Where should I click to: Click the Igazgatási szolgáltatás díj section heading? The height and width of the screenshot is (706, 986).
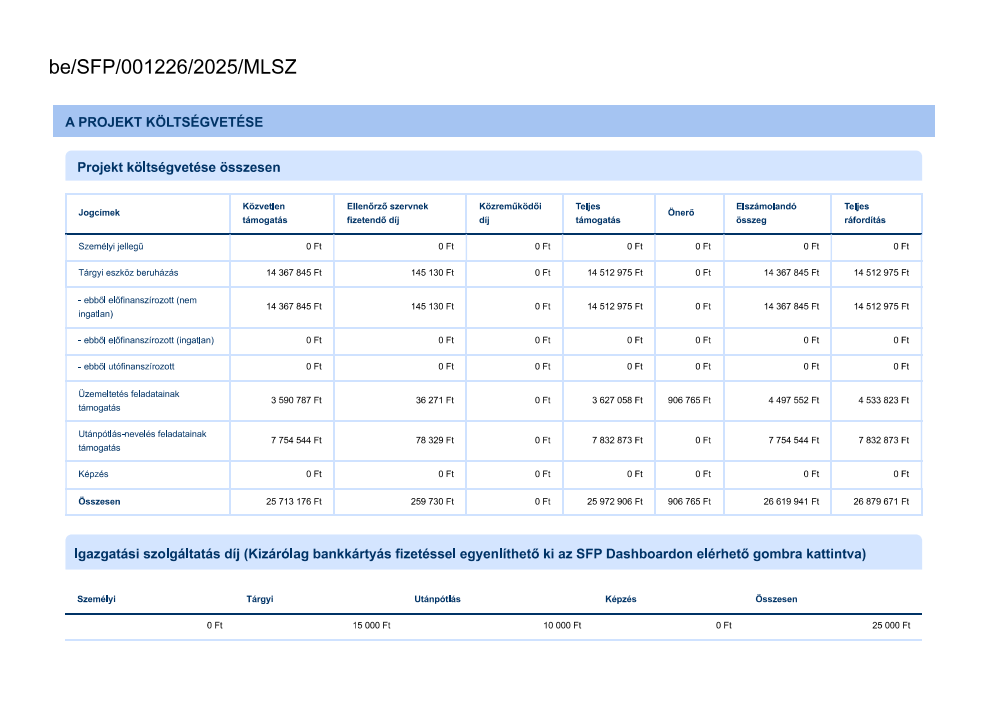[x=470, y=554]
